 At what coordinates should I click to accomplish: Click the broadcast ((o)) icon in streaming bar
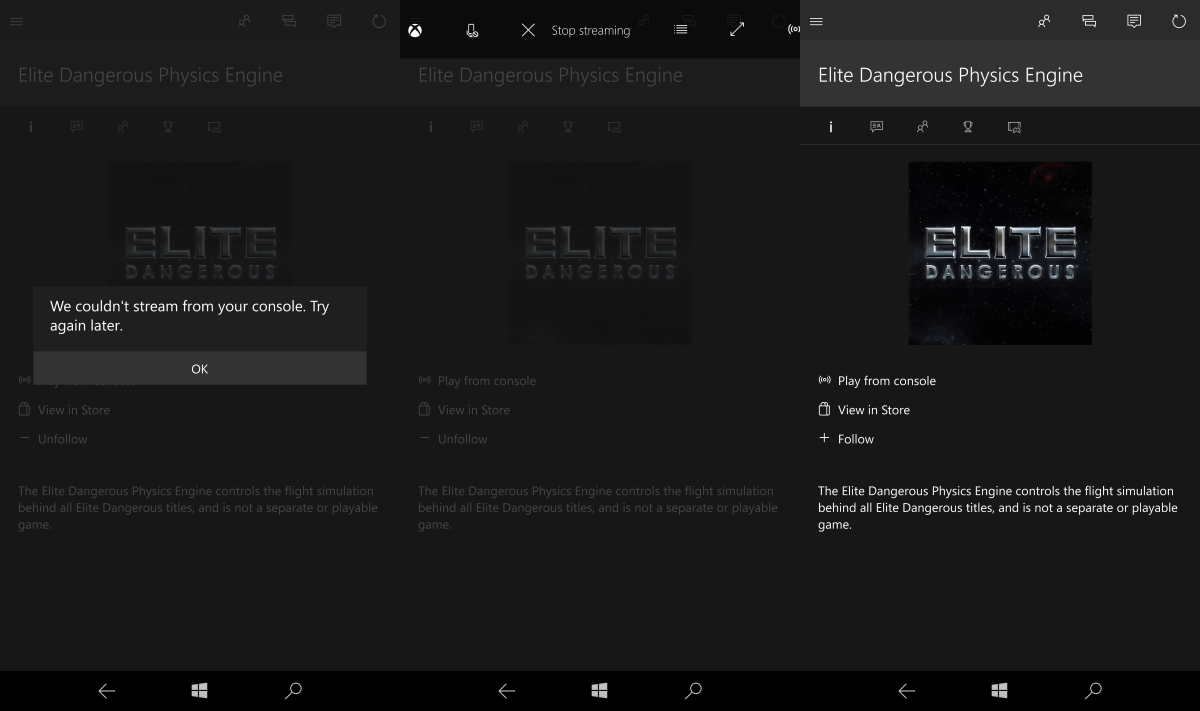click(793, 30)
